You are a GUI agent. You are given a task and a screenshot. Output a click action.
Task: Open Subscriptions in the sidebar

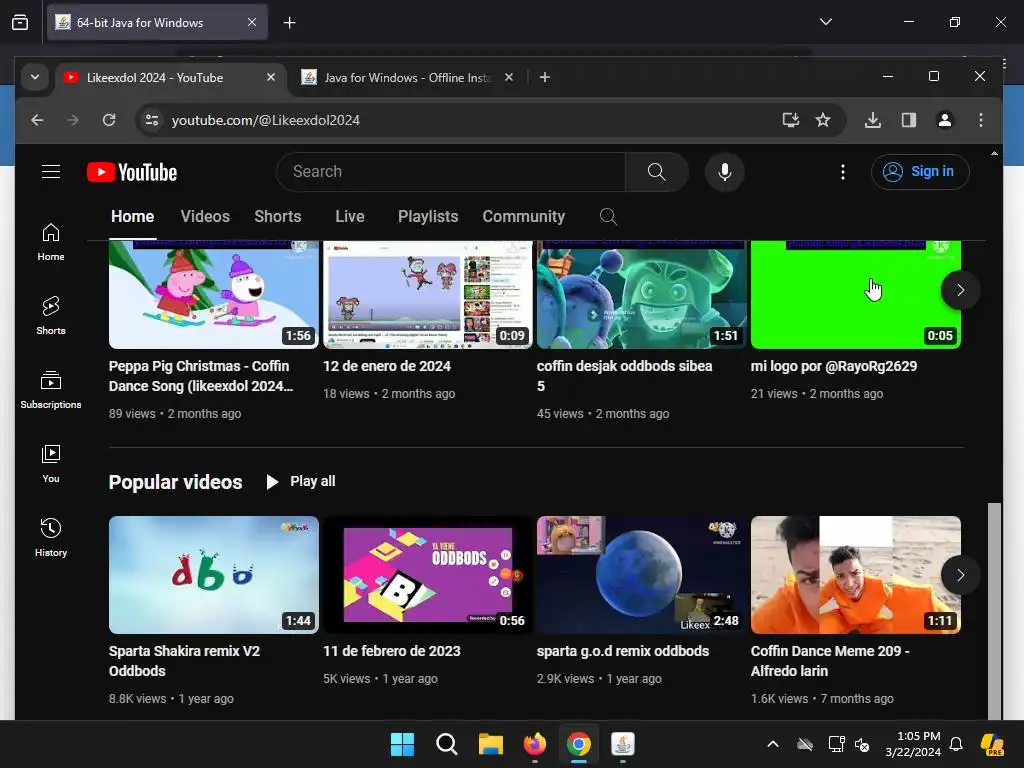pyautogui.click(x=51, y=390)
